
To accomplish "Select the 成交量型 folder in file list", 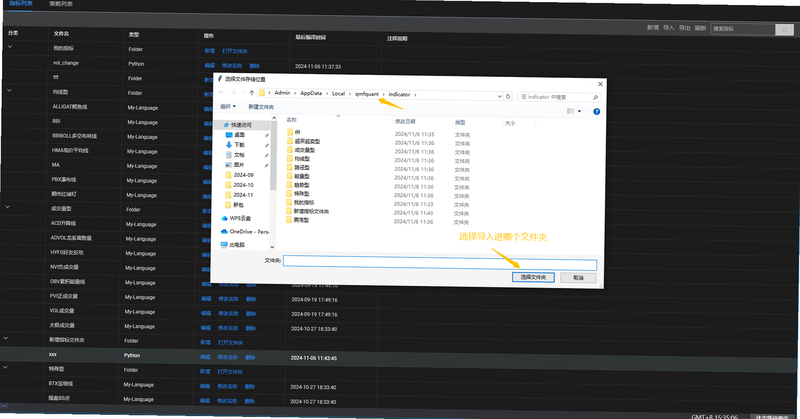I will pyautogui.click(x=305, y=150).
